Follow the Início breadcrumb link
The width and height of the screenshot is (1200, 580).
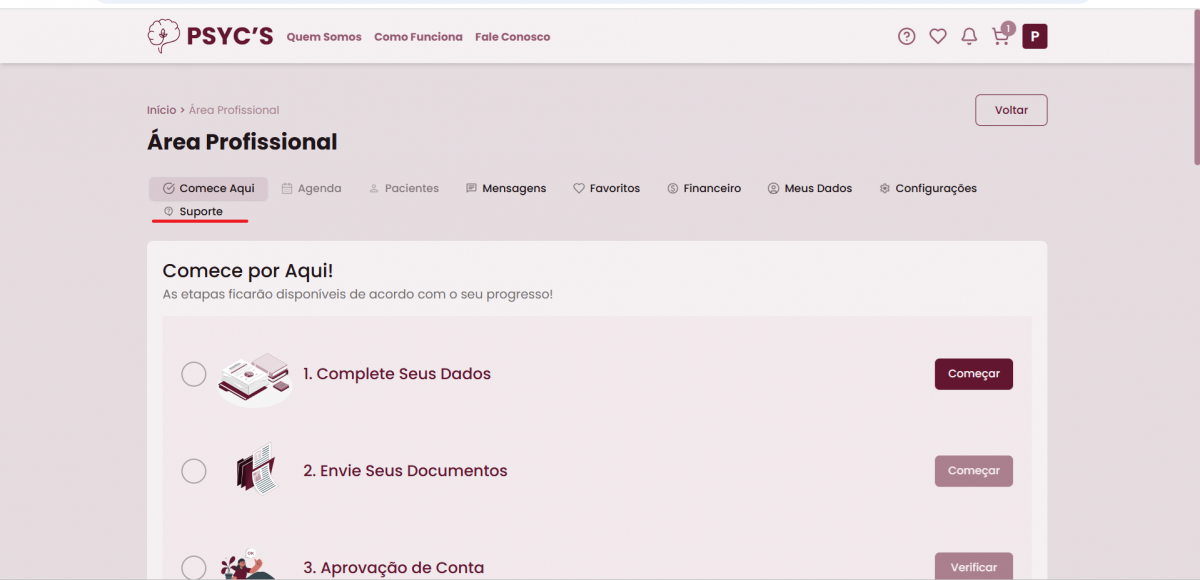pyautogui.click(x=161, y=110)
